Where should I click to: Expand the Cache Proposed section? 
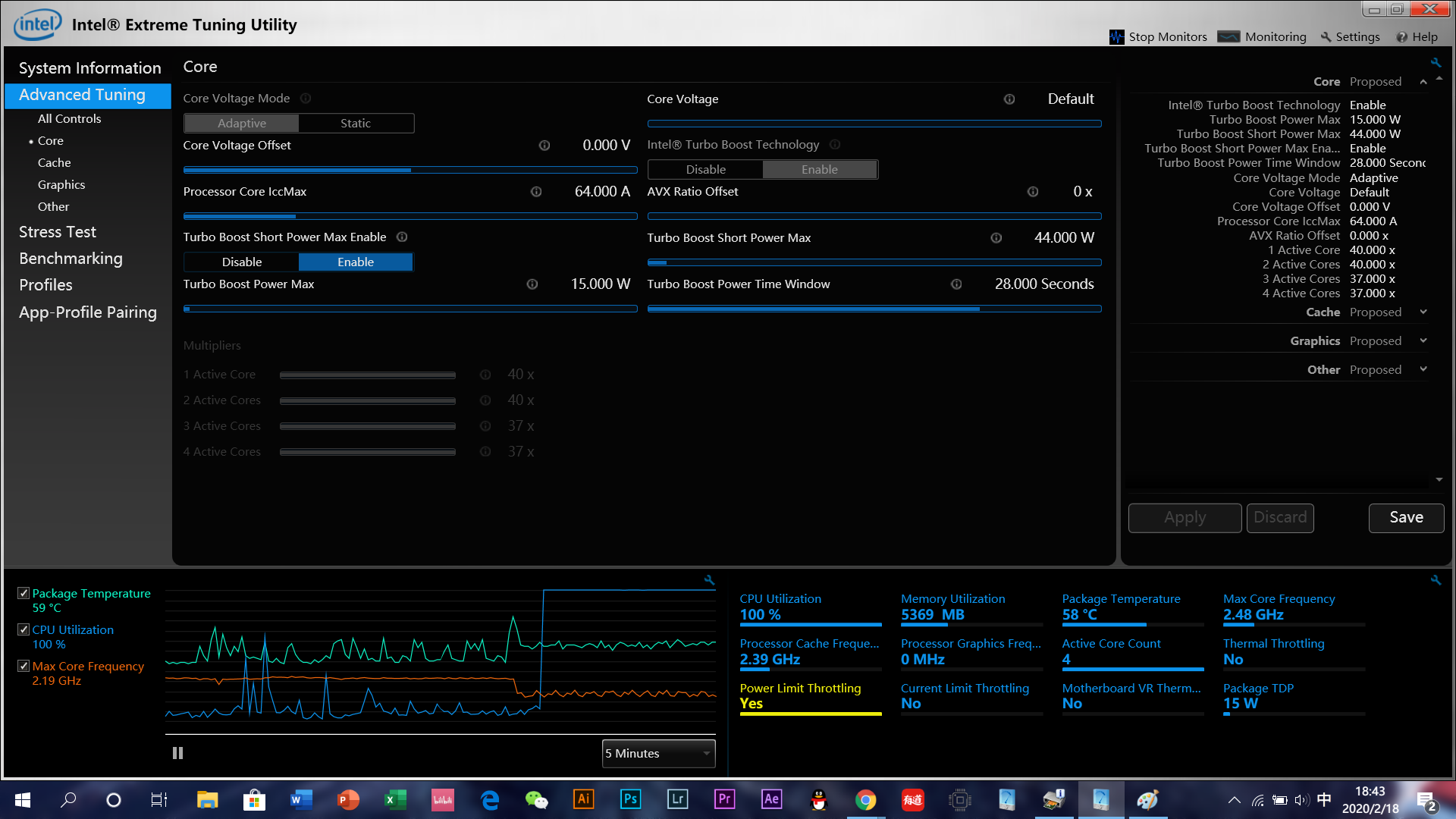click(x=1423, y=312)
